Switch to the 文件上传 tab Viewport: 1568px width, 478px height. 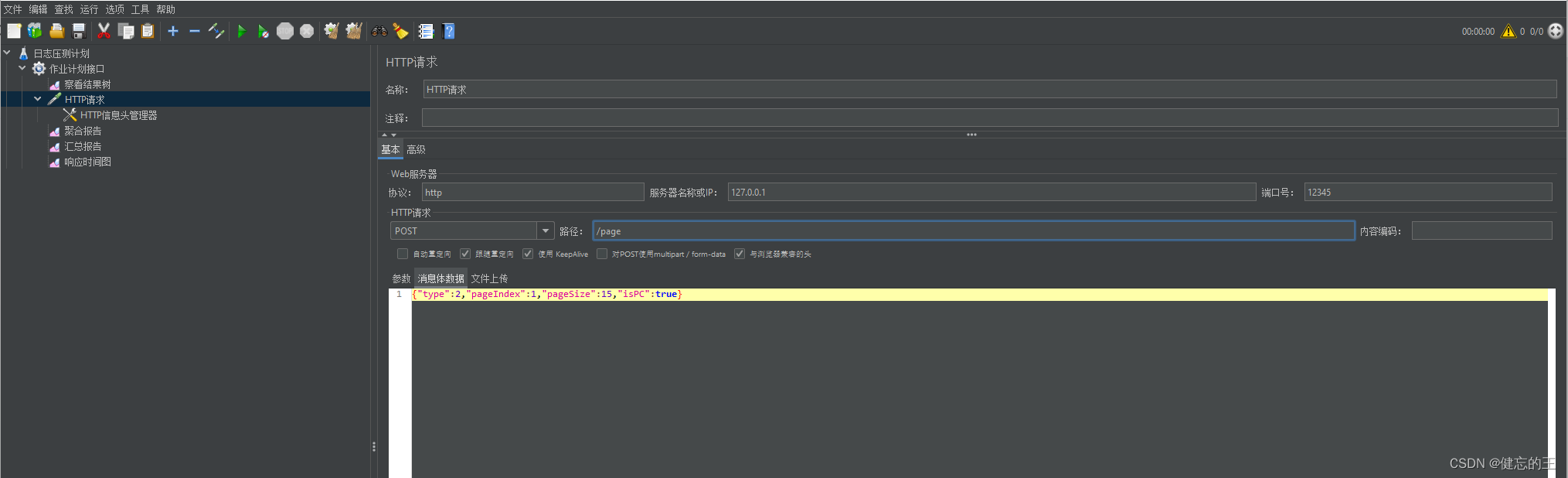pyautogui.click(x=489, y=278)
